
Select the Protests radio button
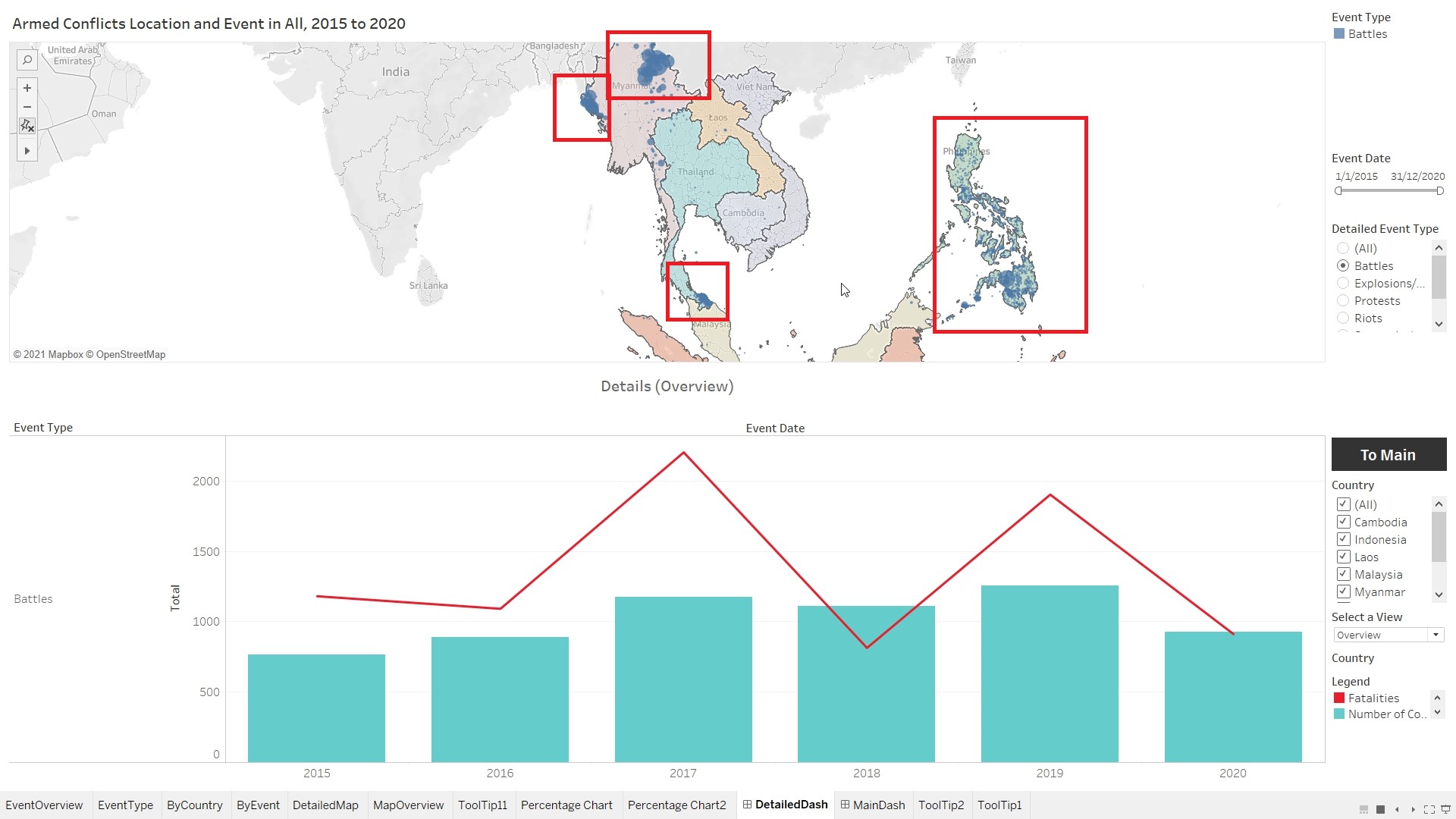[x=1343, y=301]
